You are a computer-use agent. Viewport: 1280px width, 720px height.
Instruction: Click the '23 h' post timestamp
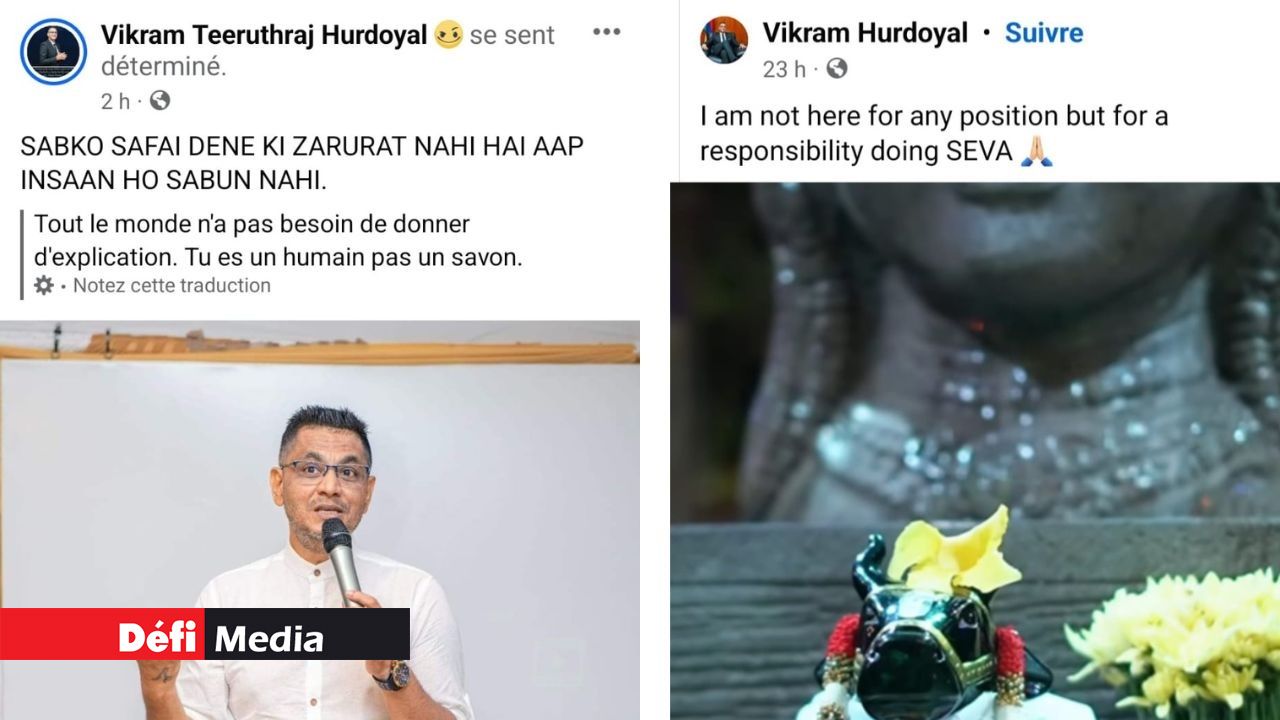point(784,69)
